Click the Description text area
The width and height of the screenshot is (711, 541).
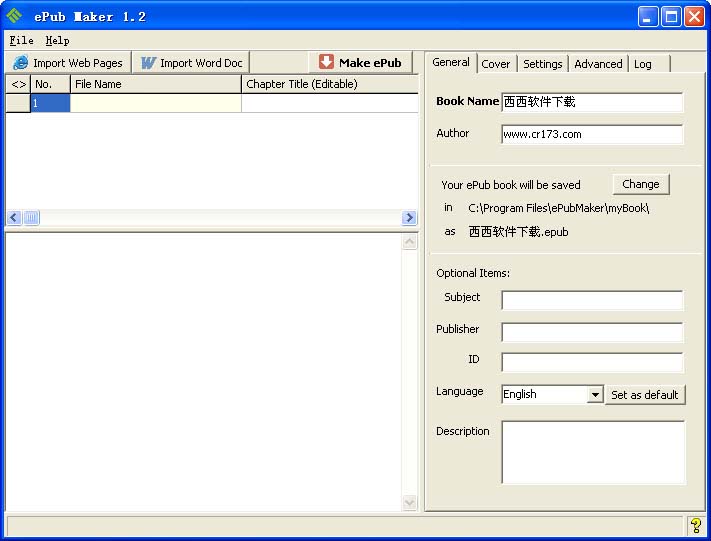click(593, 452)
